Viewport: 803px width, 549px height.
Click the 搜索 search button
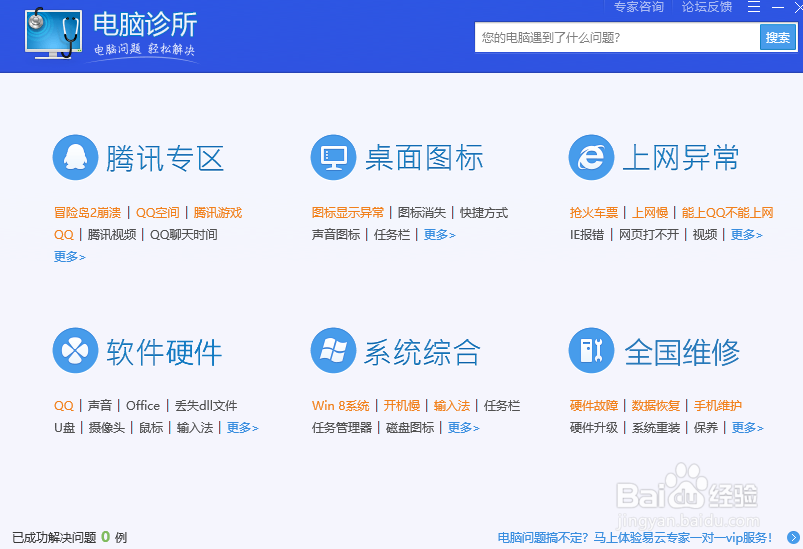coord(777,37)
